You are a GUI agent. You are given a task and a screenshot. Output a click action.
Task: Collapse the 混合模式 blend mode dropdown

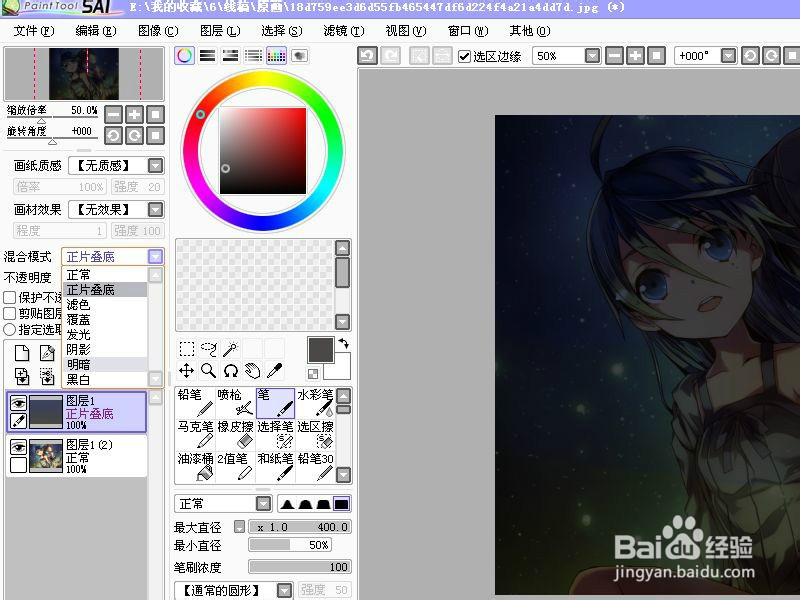[x=155, y=256]
